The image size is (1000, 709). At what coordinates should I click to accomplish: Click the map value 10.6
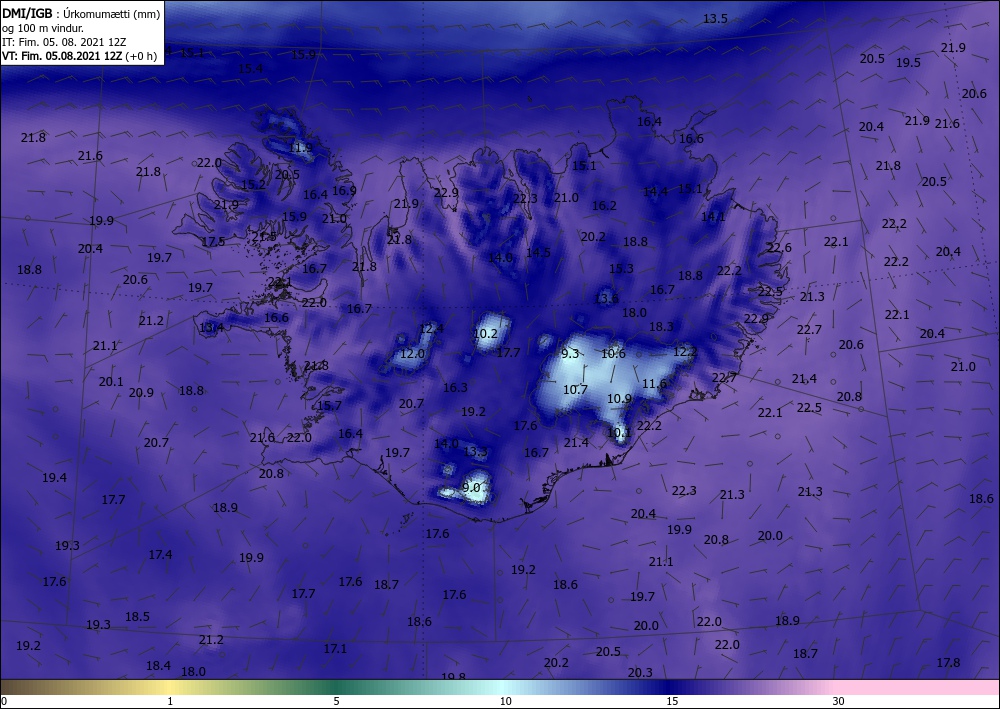613,353
